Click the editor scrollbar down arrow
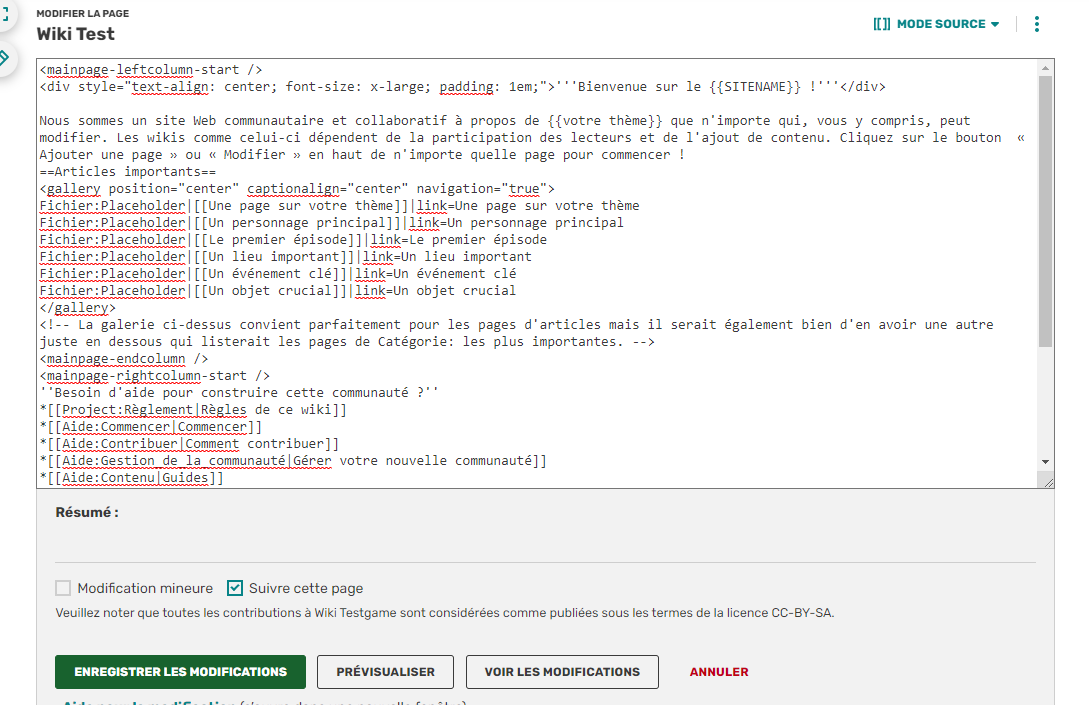This screenshot has height=705, width=1089. pos(1045,462)
